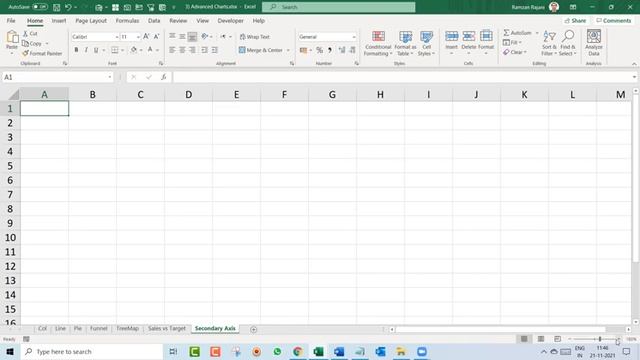
Task: Click the Save icon in title bar
Action: 56,7
